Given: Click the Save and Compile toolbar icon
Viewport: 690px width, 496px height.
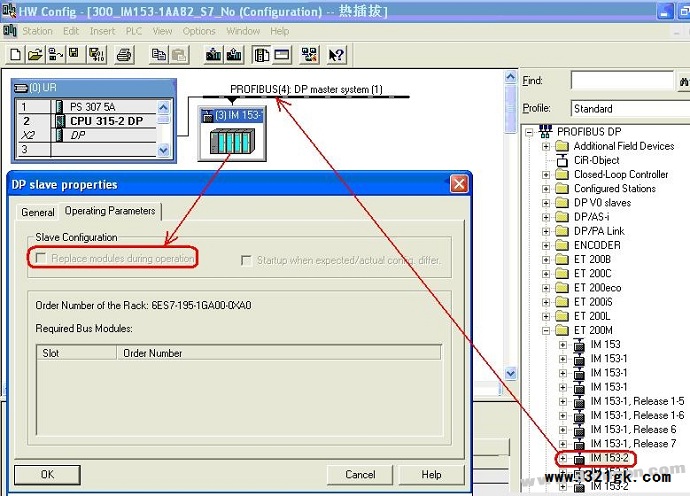Looking at the screenshot, I should pyautogui.click(x=97, y=55).
